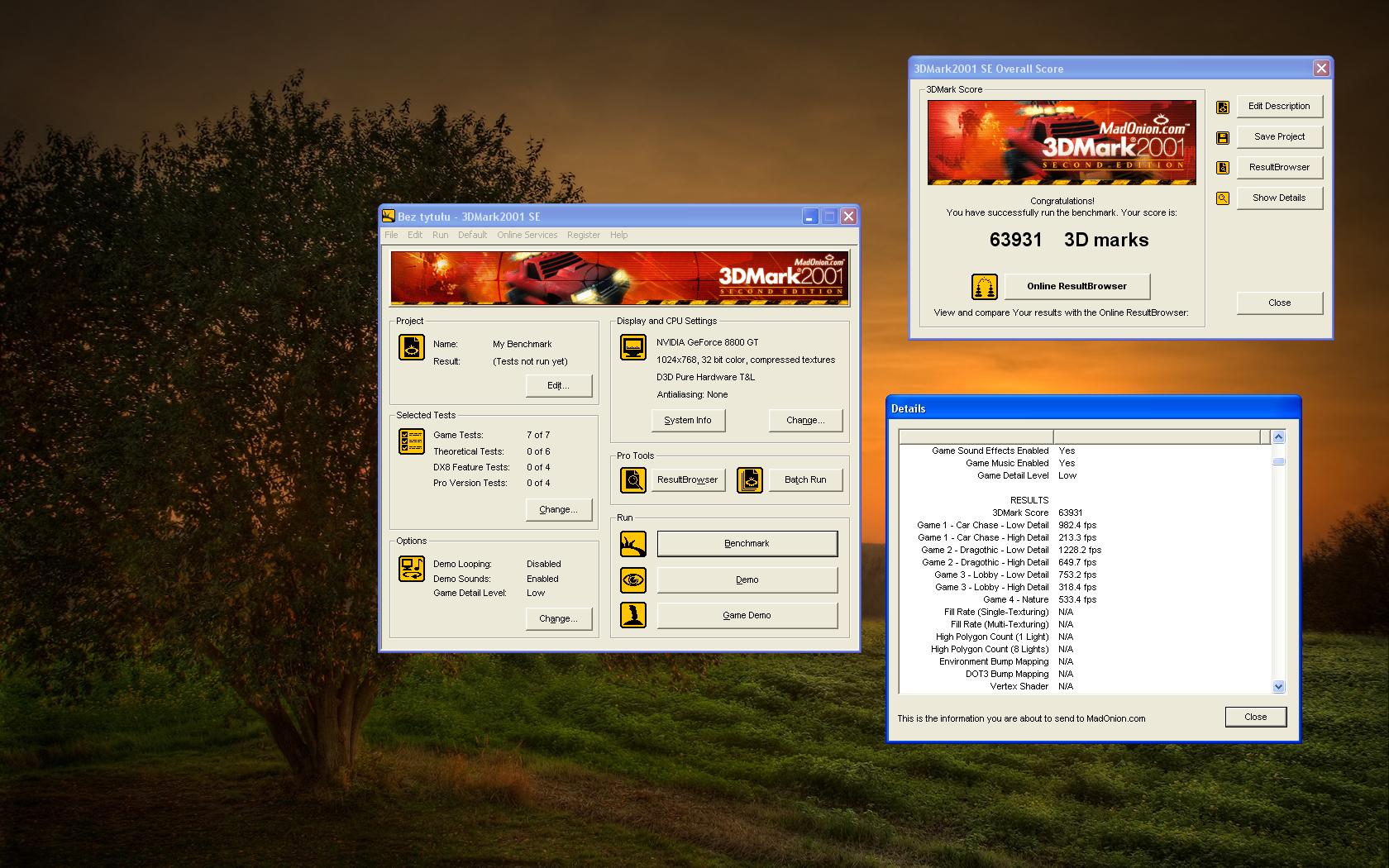This screenshot has height=868, width=1389.
Task: Click the Project document icon
Action: coord(411,347)
